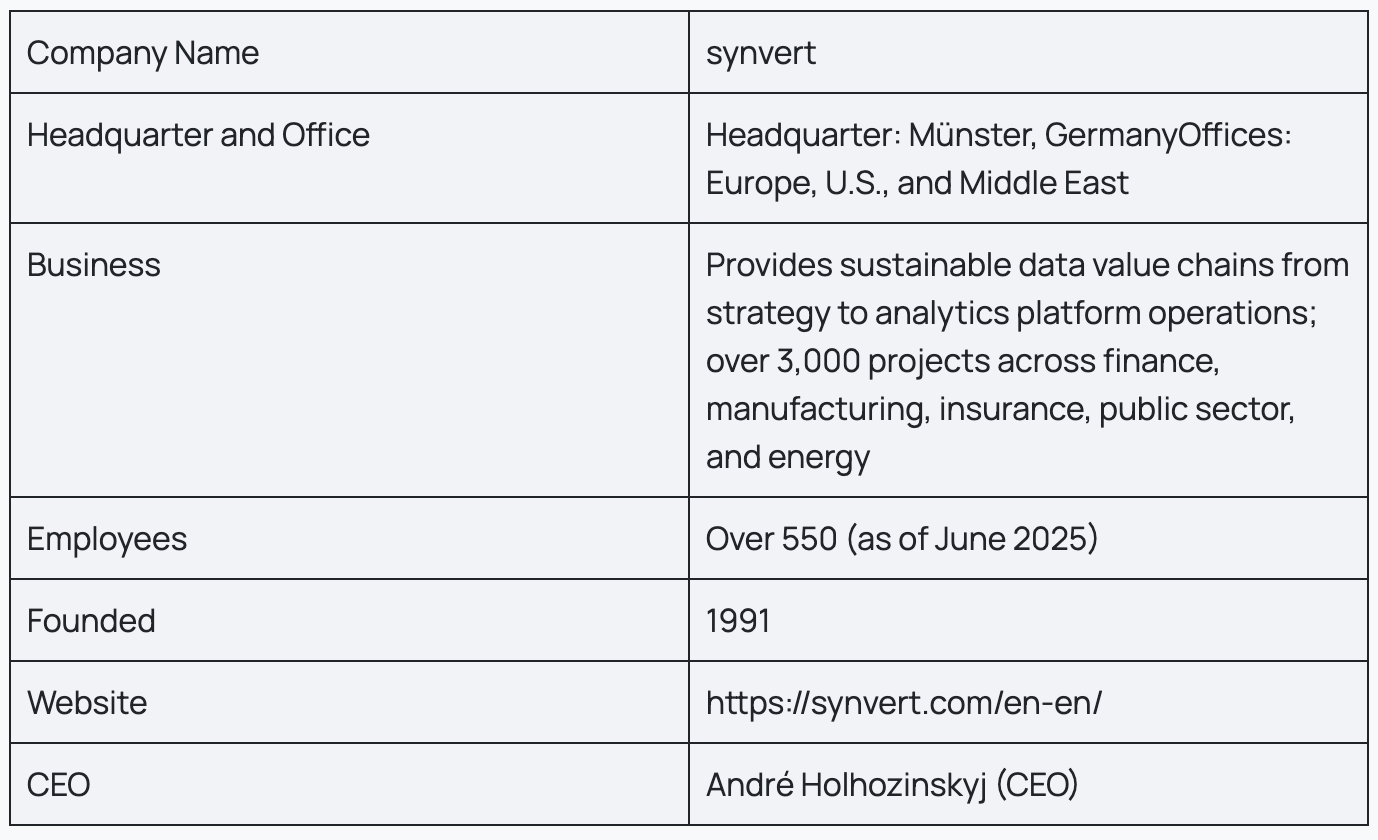Viewport: 1378px width, 840px height.
Task: Click the André Holhozinskyj name
Action: tap(845, 785)
